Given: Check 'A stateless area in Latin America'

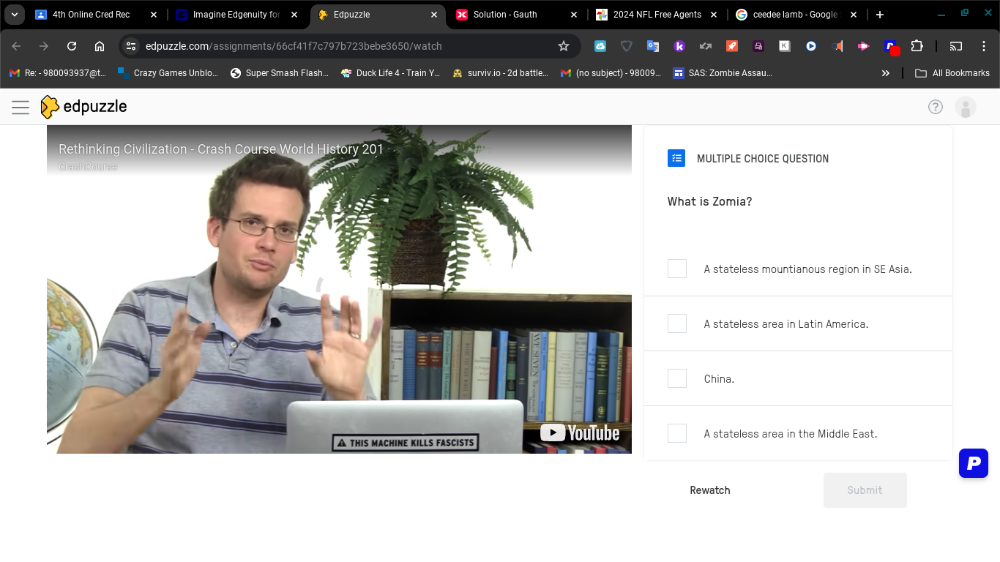Looking at the screenshot, I should tap(677, 323).
